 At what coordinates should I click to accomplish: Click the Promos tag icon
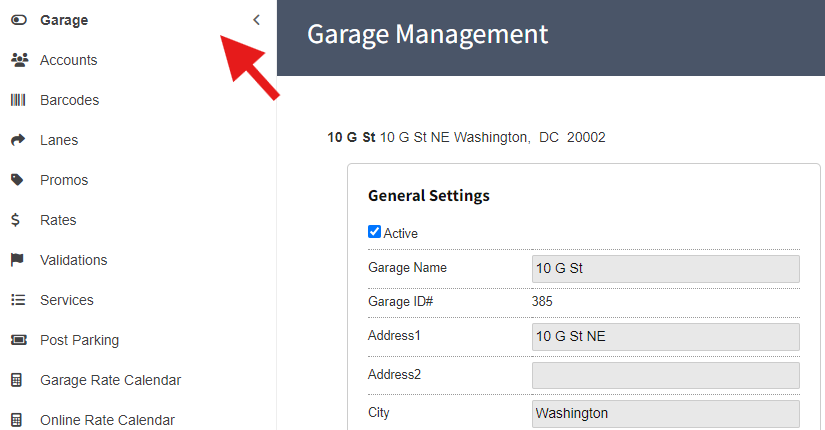click(17, 180)
